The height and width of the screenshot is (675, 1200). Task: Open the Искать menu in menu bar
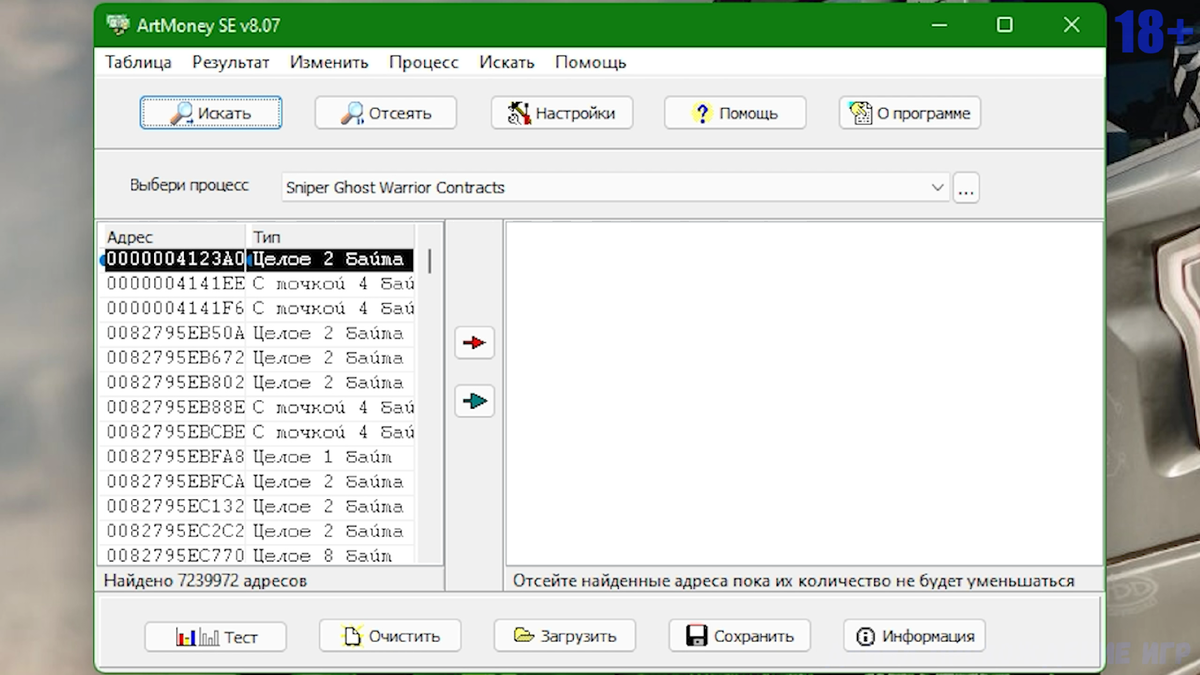(507, 62)
